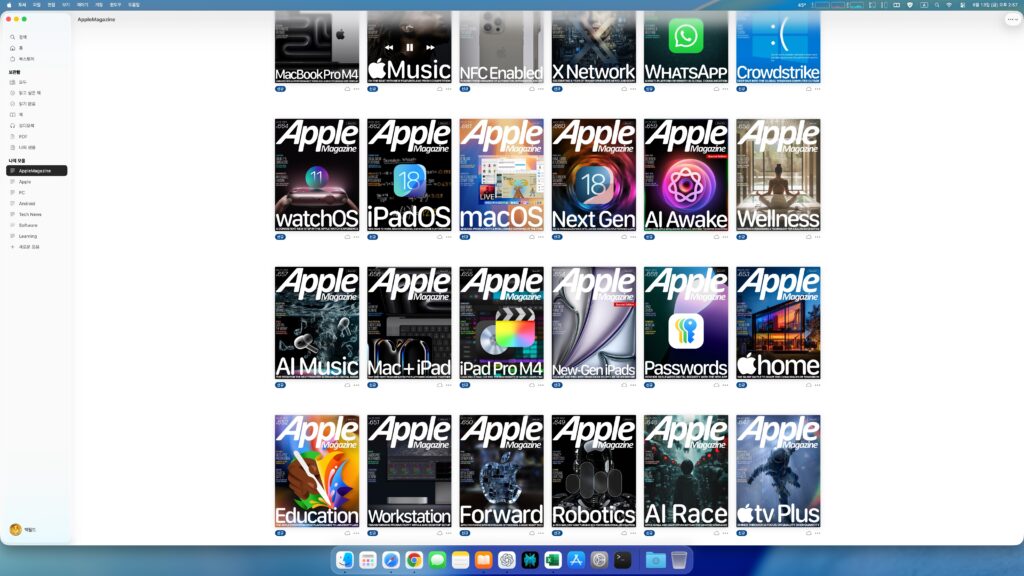
Task: Open the user account profile at sidebar bottom
Action: [22, 530]
